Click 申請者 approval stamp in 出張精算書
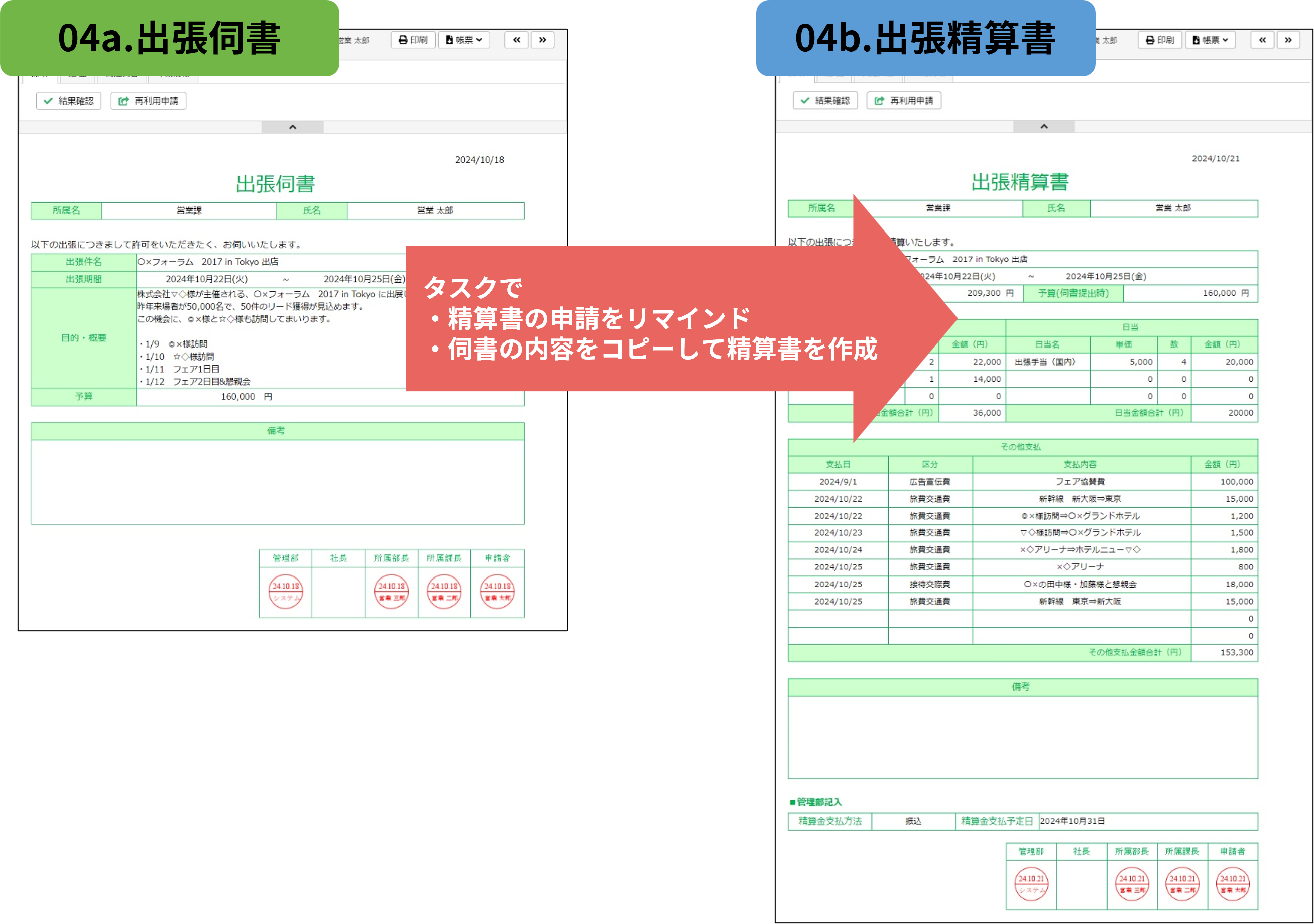The width and height of the screenshot is (1314, 924). [1233, 884]
